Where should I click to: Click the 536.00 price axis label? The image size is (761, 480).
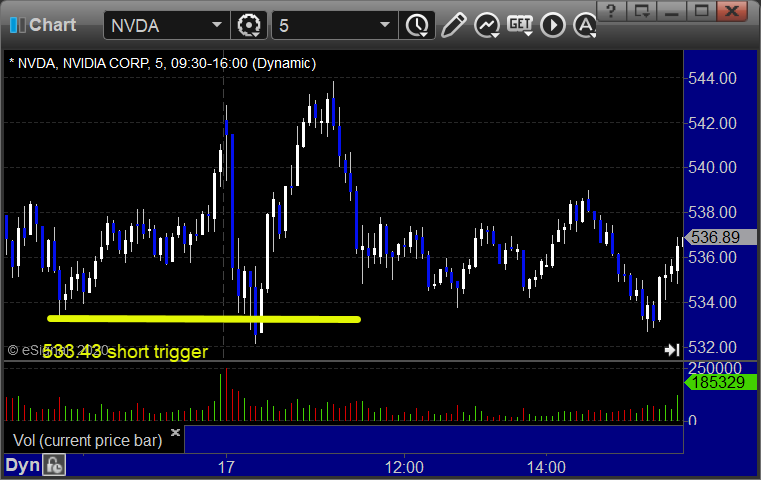point(712,257)
